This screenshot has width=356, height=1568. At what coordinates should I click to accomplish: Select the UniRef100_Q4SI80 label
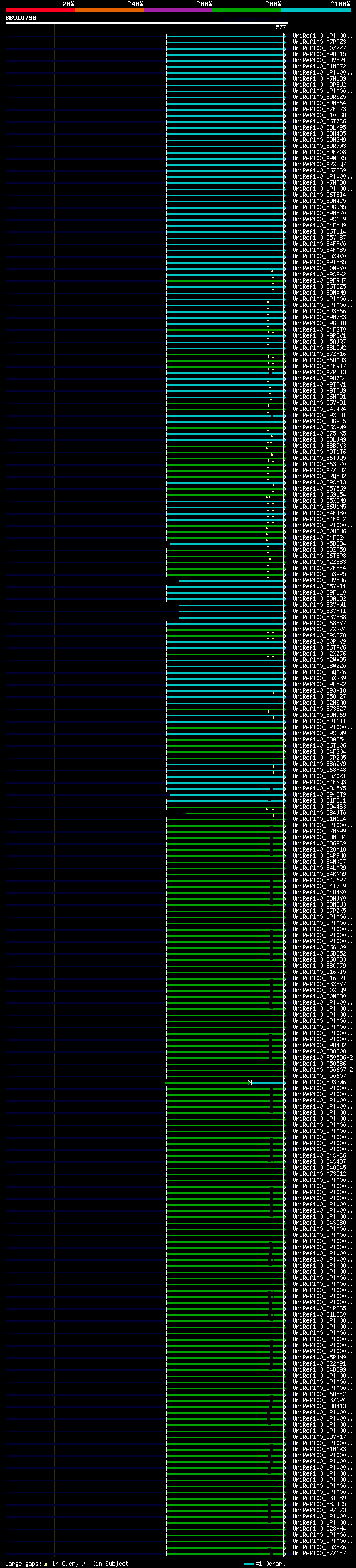point(319,1223)
